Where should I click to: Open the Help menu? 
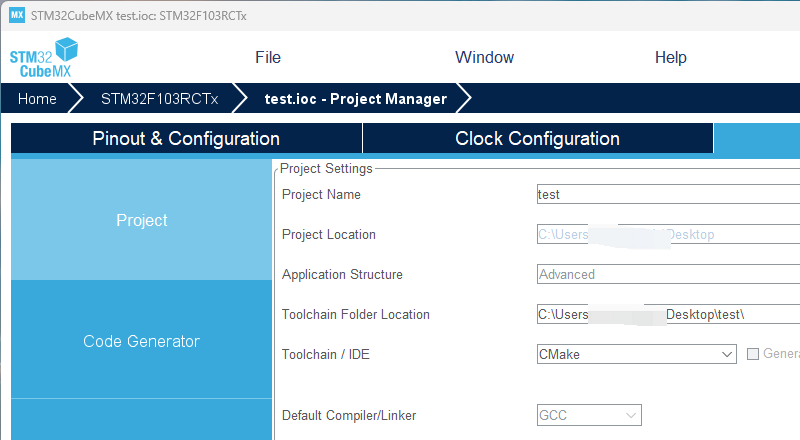click(670, 57)
